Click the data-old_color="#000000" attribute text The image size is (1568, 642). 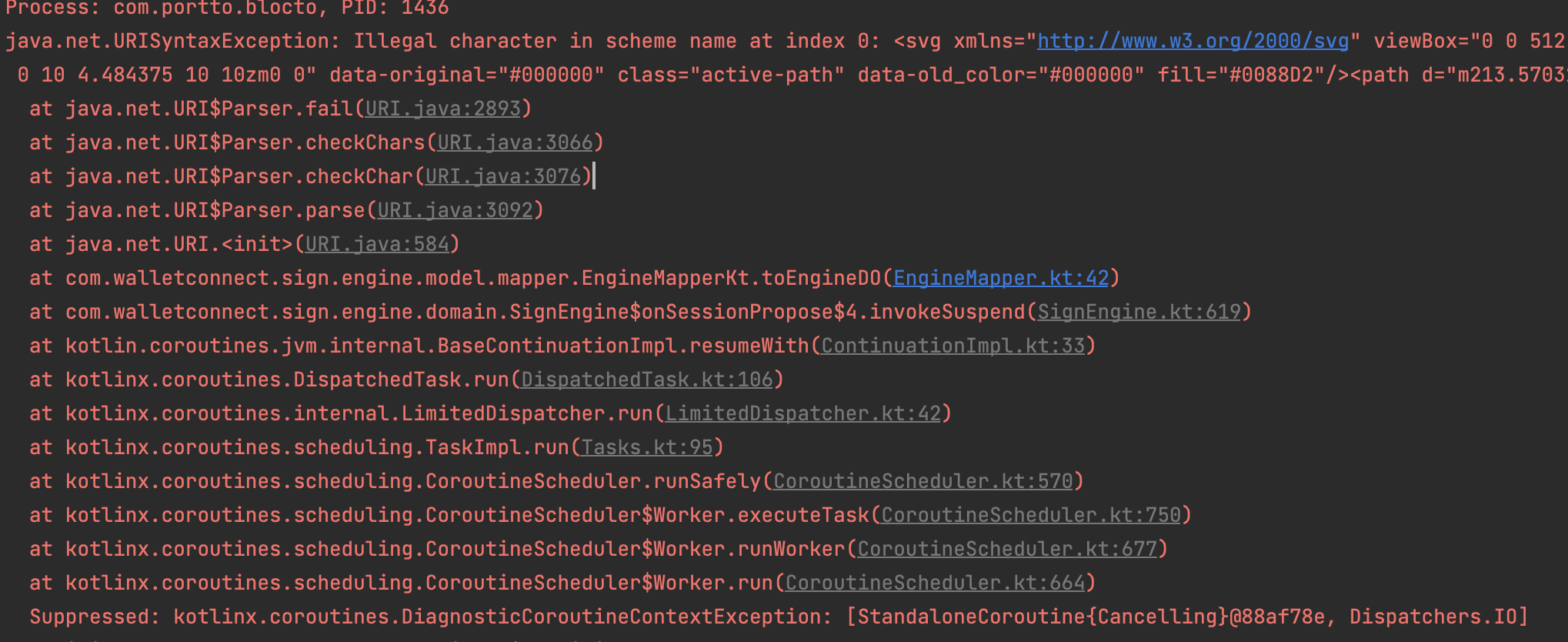[1001, 75]
